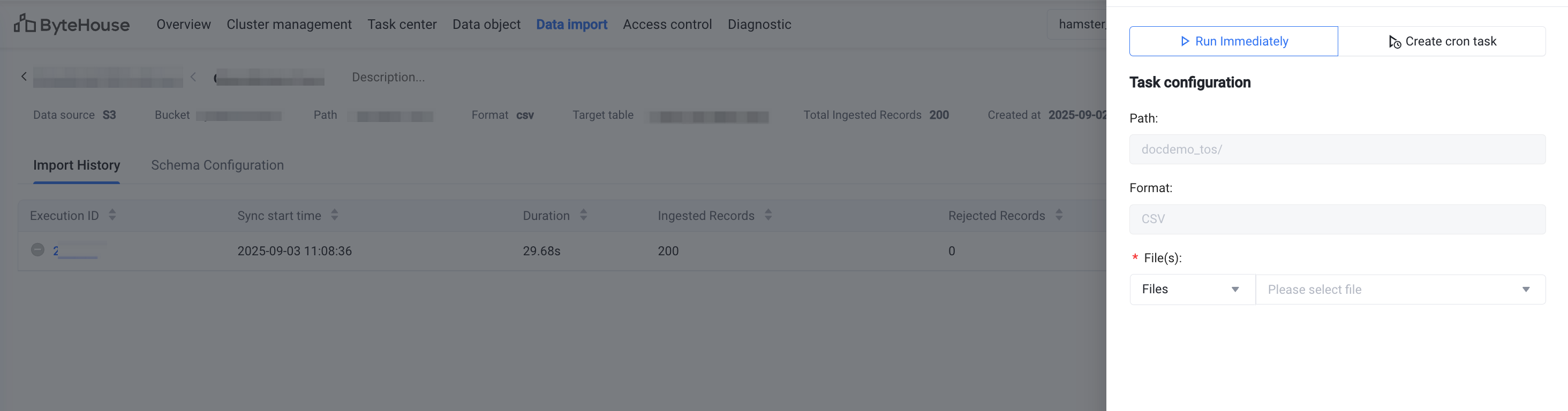Sort by Sync start time arrows
1568x411 pixels.
(x=334, y=215)
